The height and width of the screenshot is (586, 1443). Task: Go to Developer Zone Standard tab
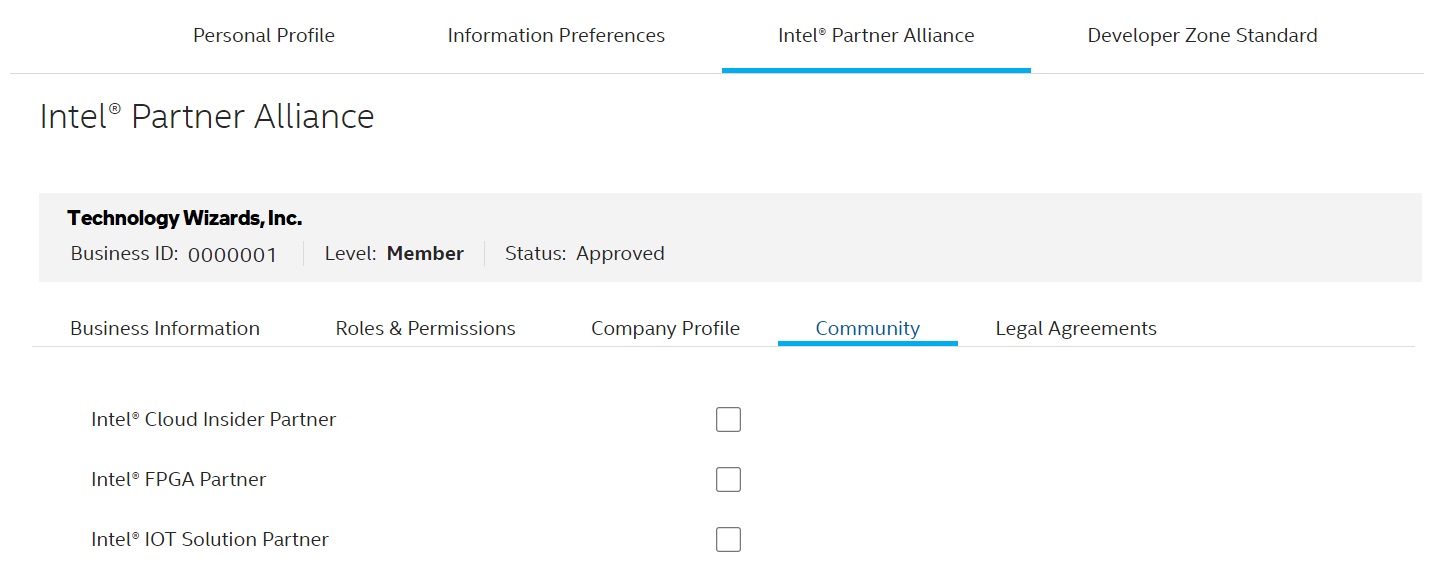(1202, 36)
